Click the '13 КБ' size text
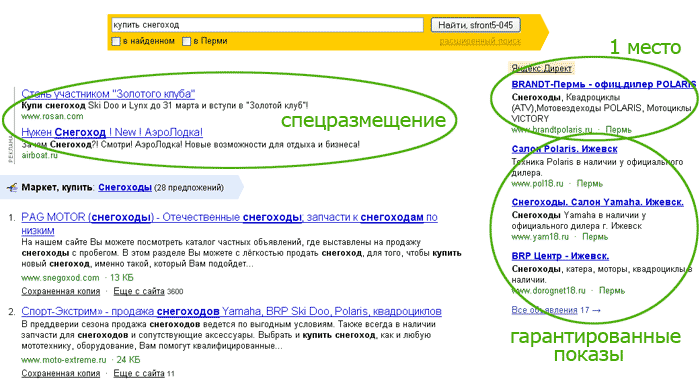The width and height of the screenshot is (700, 385). [122, 278]
